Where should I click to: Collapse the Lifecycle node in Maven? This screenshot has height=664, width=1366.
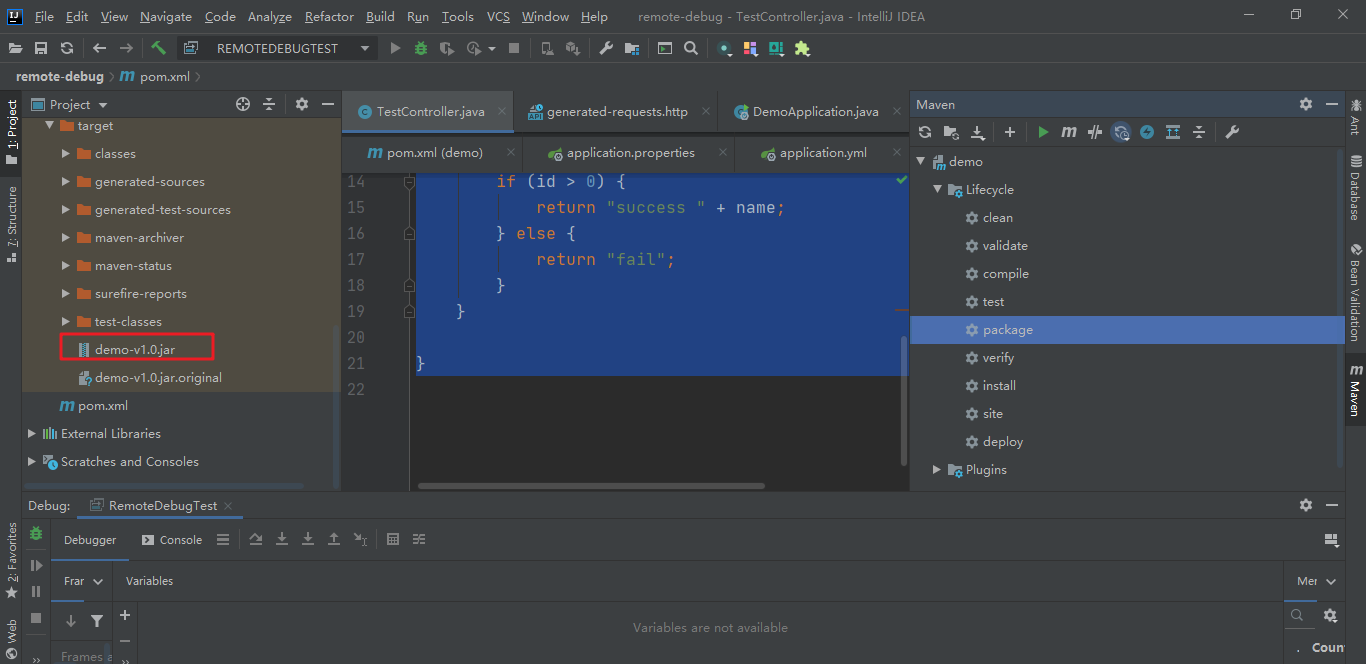click(x=938, y=190)
